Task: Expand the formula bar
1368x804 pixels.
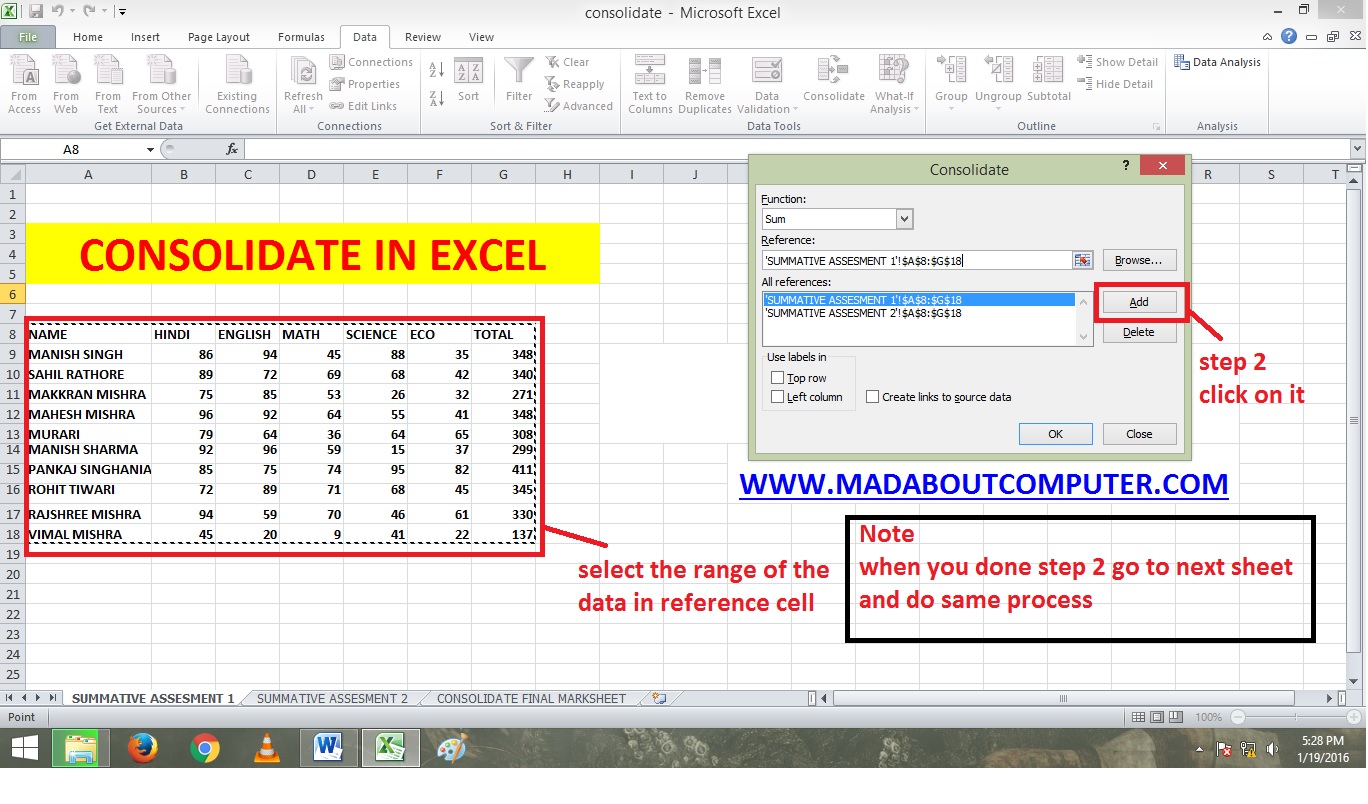Action: coord(1357,149)
